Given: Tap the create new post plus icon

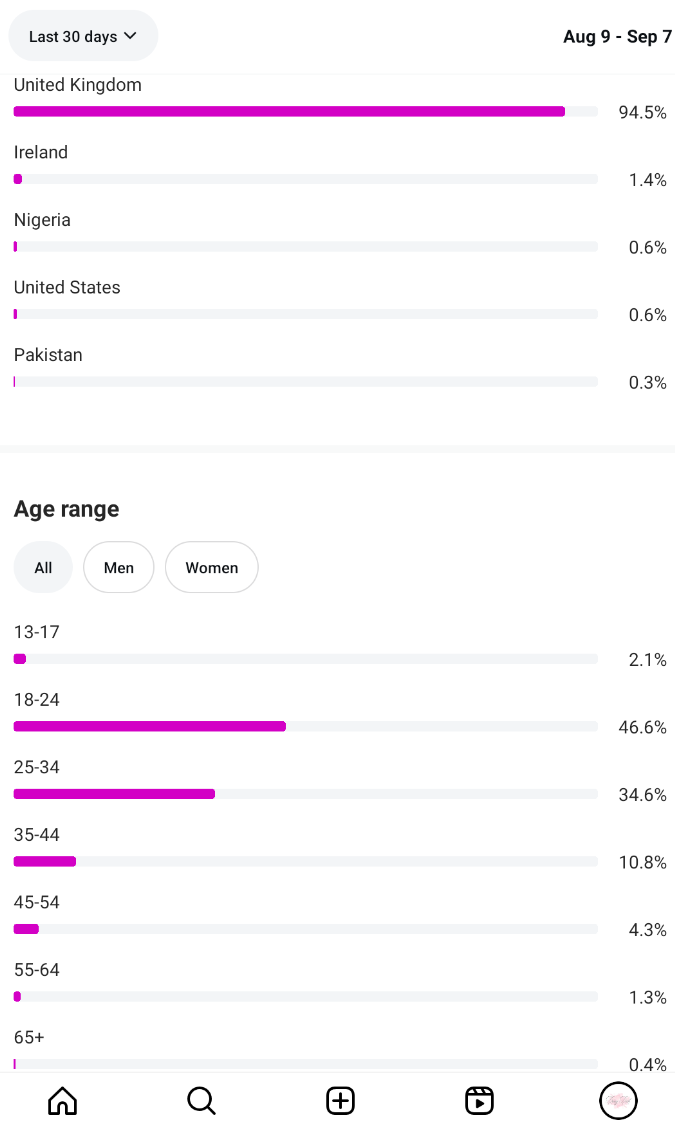Looking at the screenshot, I should [x=340, y=1101].
